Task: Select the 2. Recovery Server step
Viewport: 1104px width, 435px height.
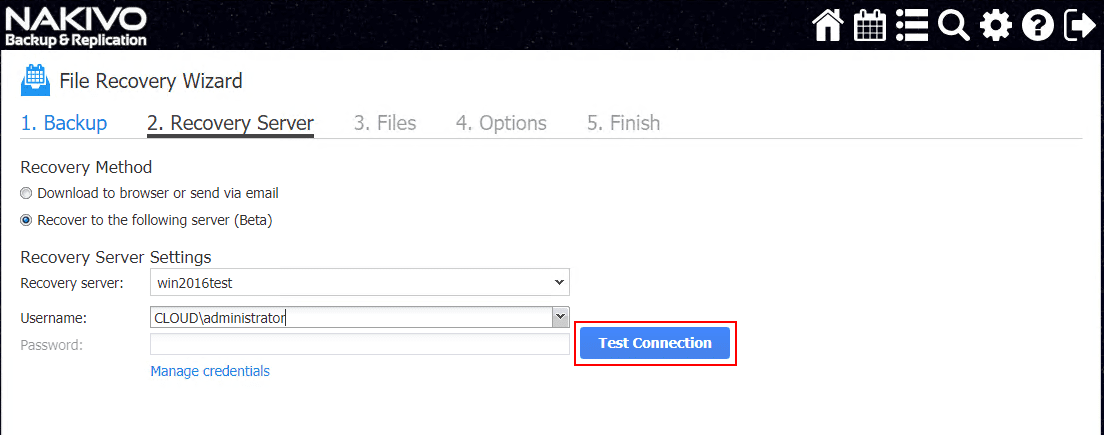Action: tap(230, 123)
